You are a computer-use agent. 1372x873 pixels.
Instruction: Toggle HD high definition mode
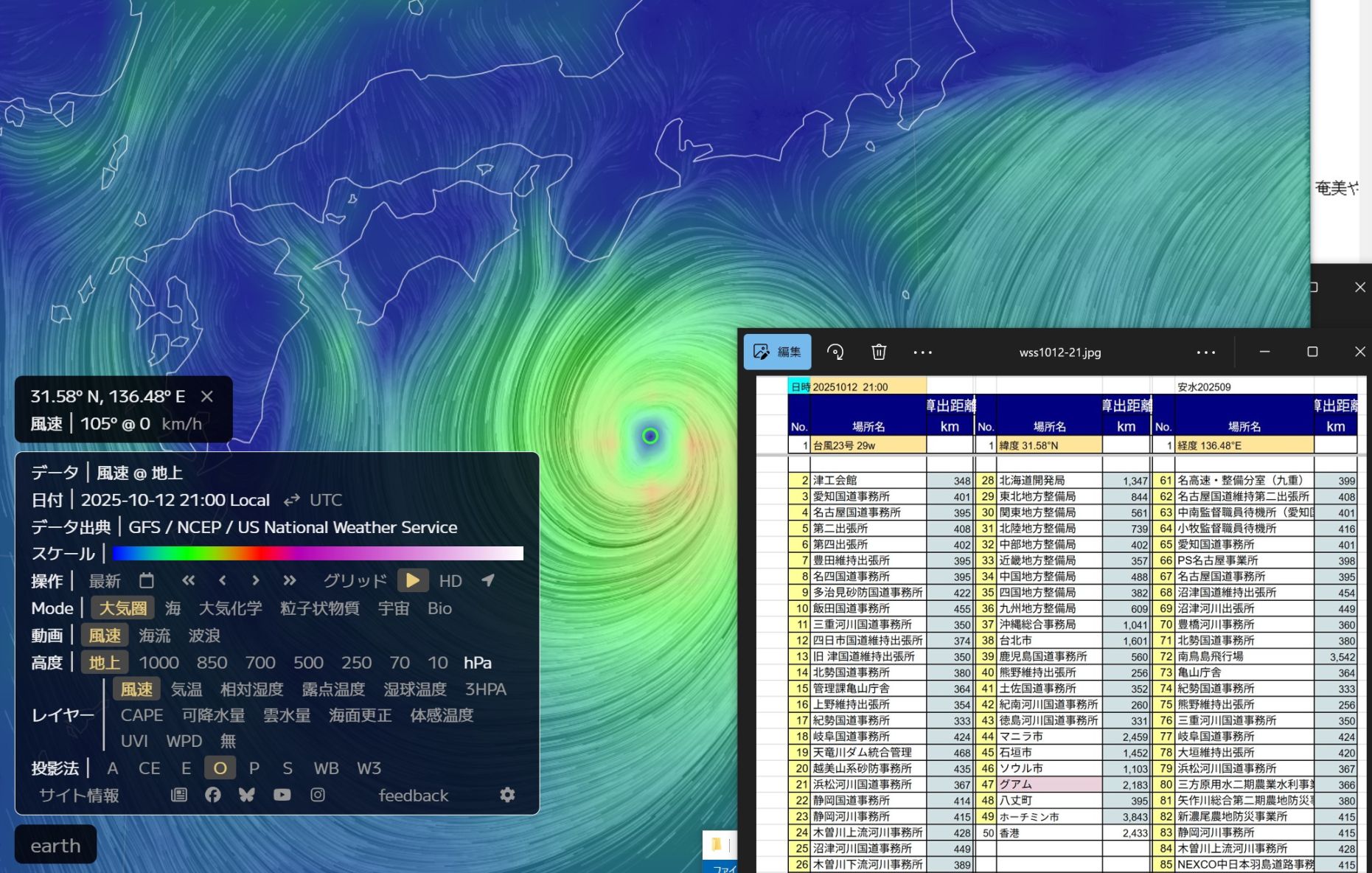450,581
